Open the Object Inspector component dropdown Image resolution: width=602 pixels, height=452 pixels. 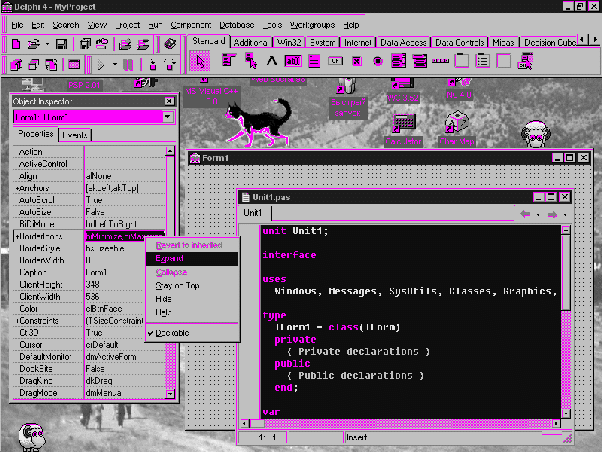166,117
